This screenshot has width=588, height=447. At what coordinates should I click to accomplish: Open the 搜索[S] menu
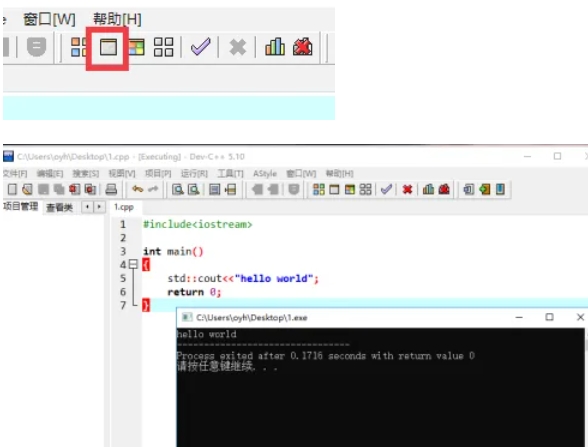86,174
